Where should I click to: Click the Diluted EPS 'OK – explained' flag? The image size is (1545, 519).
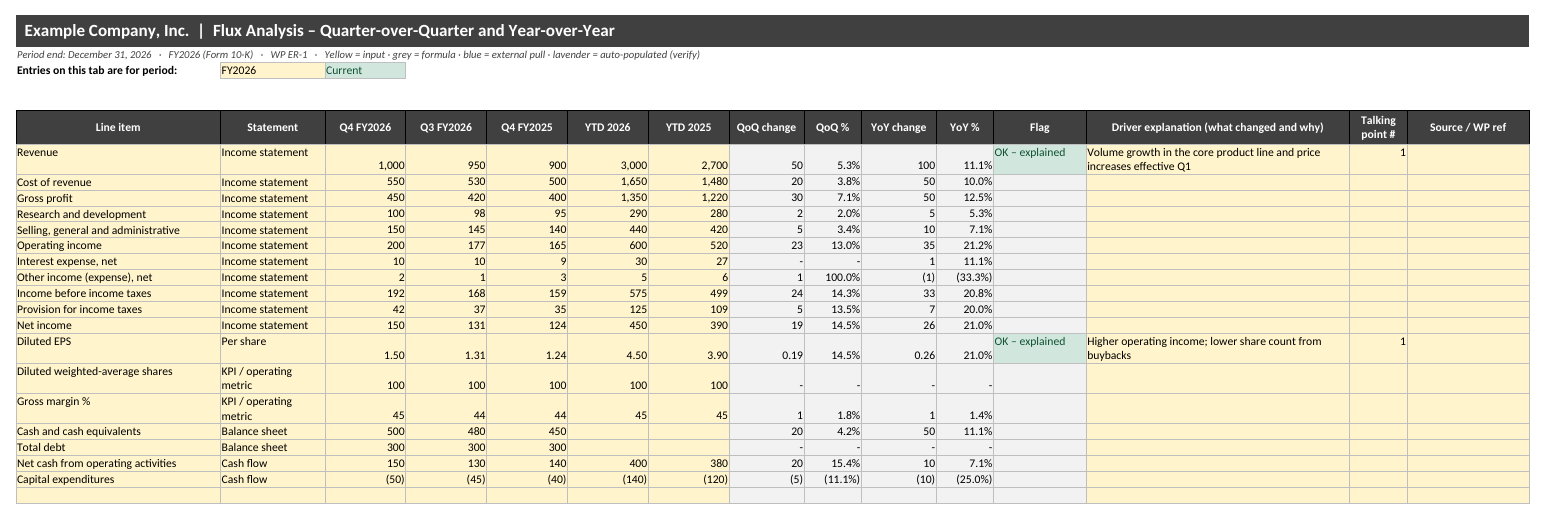pyautogui.click(x=1040, y=349)
